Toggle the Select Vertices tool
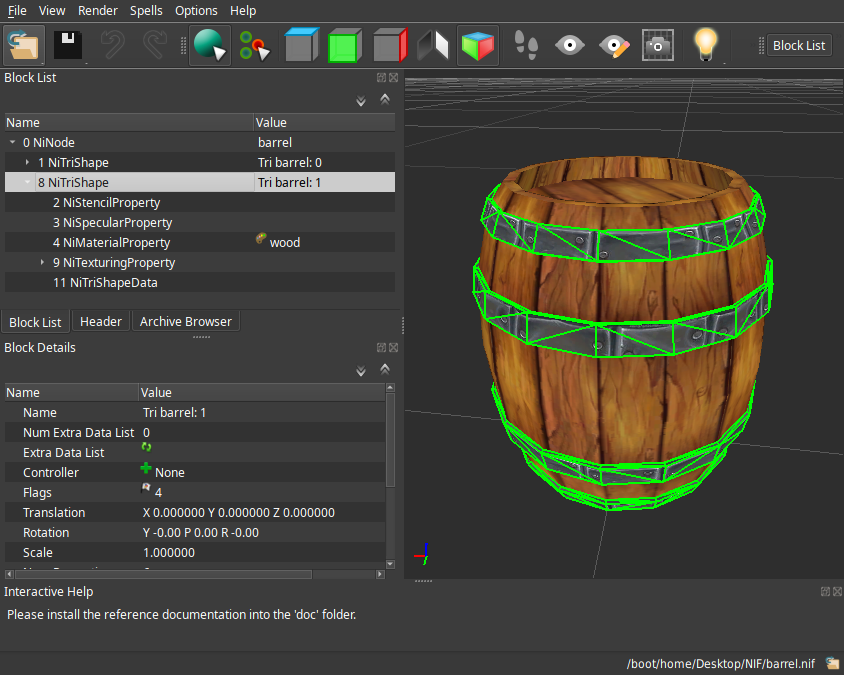Screen dimensions: 844x675 254,45
